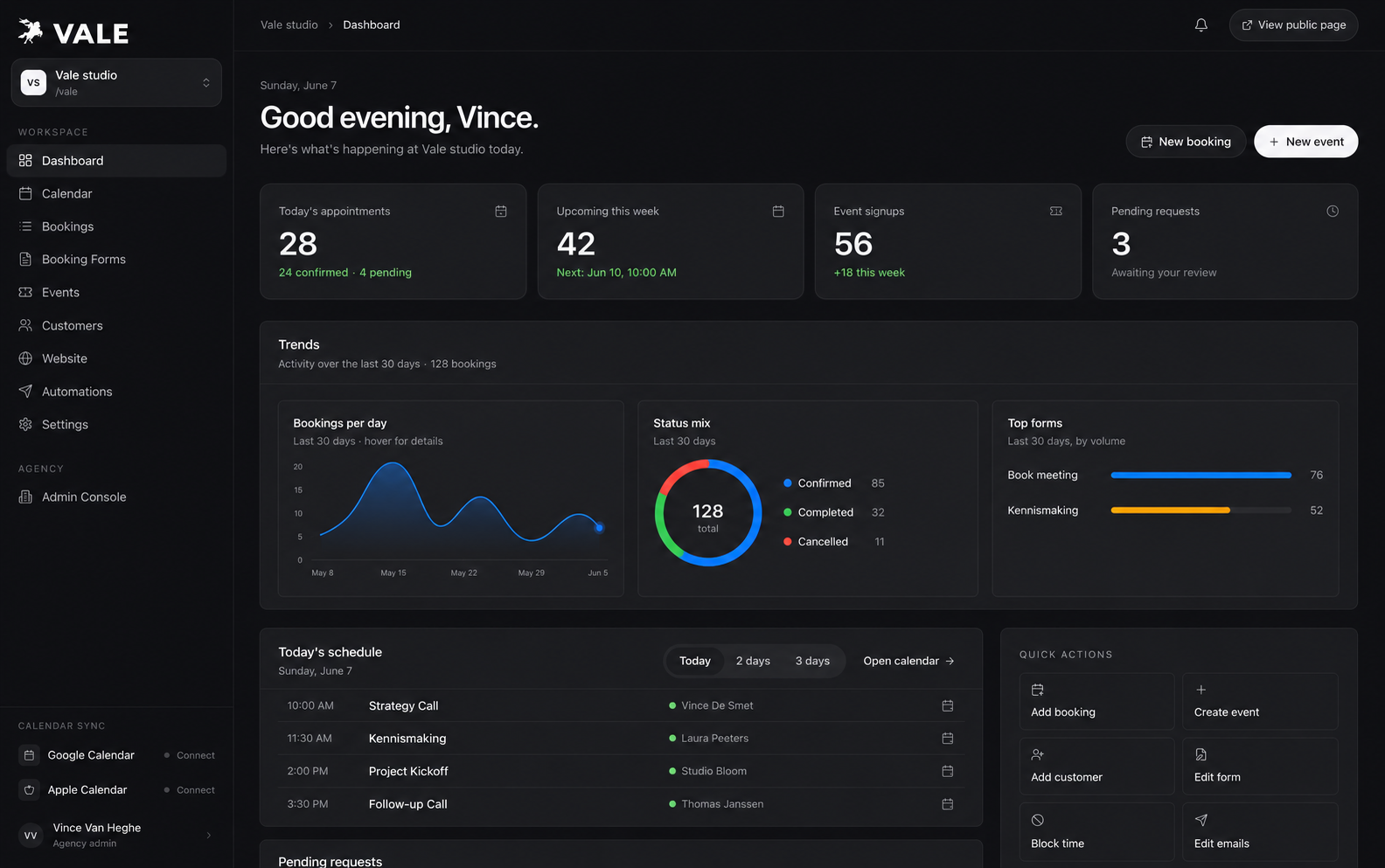Click the Follow-up Call schedule entry
Viewport: 1385px width, 868px height.
[621, 804]
